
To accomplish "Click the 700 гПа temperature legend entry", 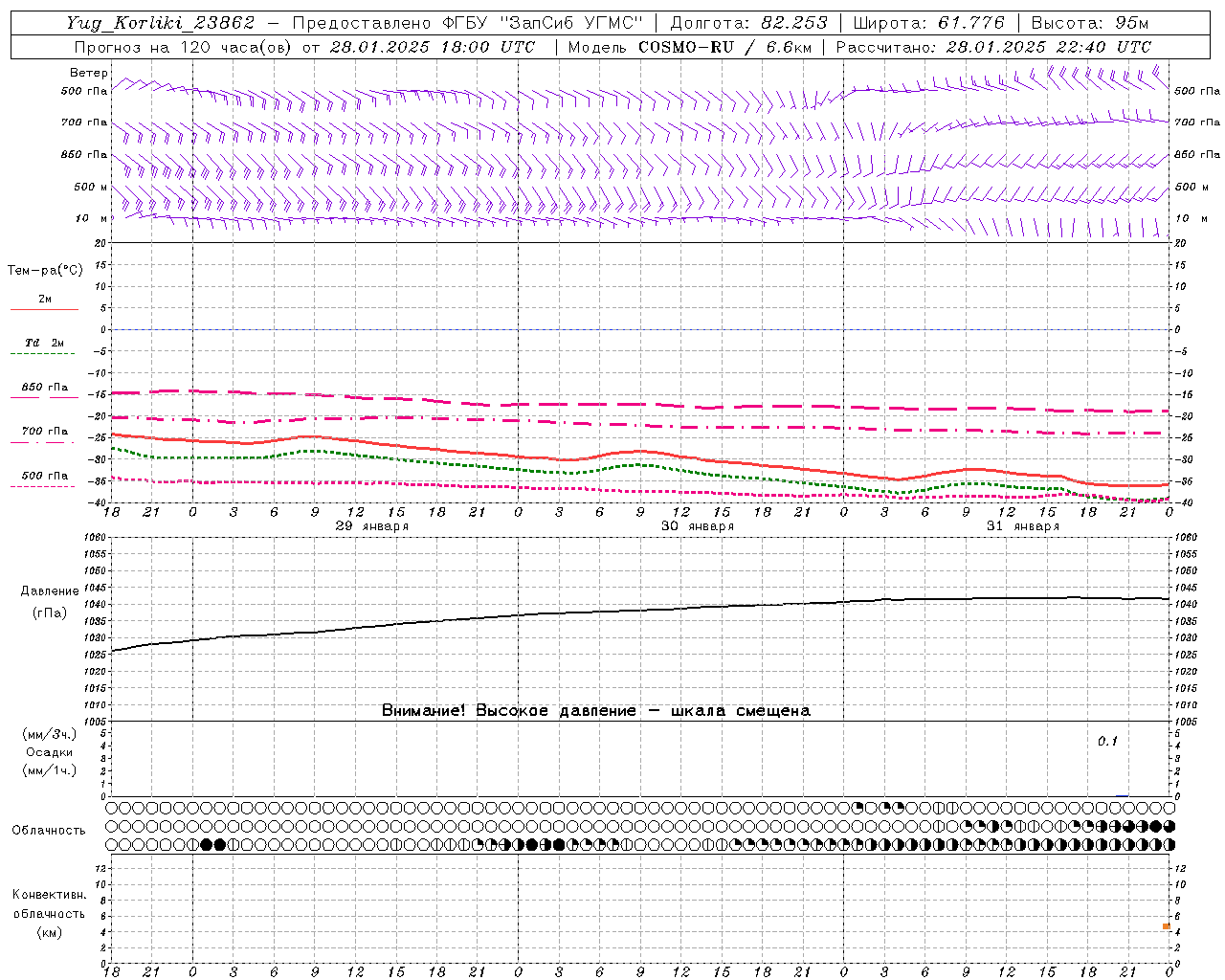I will 45,432.
